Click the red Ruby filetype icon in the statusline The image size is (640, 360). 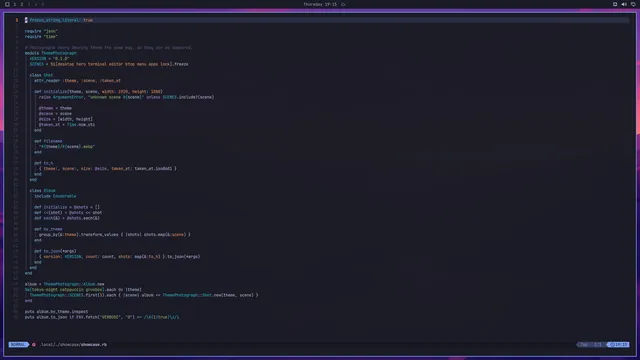click(x=34, y=344)
